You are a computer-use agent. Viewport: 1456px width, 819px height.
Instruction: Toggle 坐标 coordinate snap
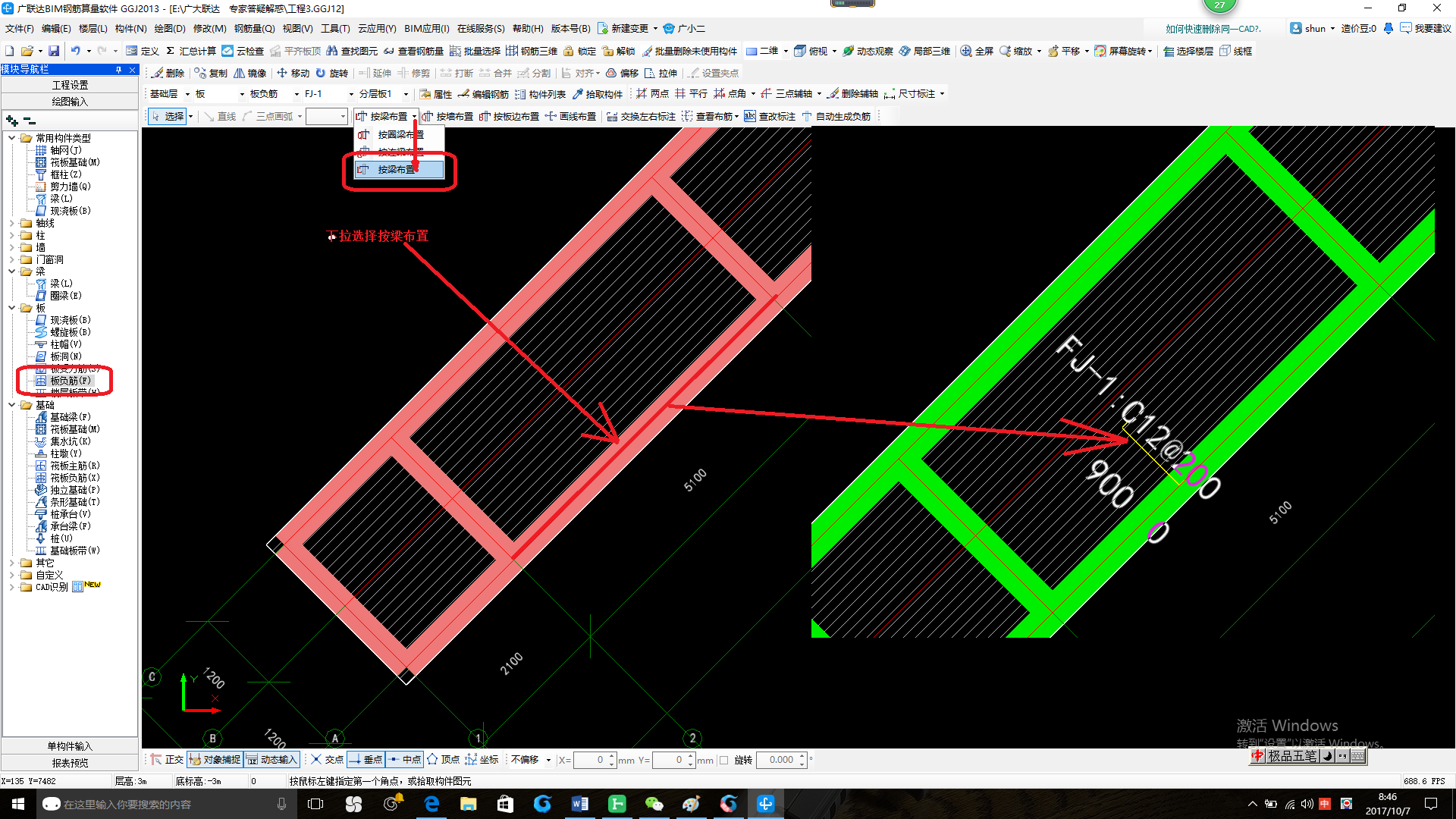(x=482, y=759)
